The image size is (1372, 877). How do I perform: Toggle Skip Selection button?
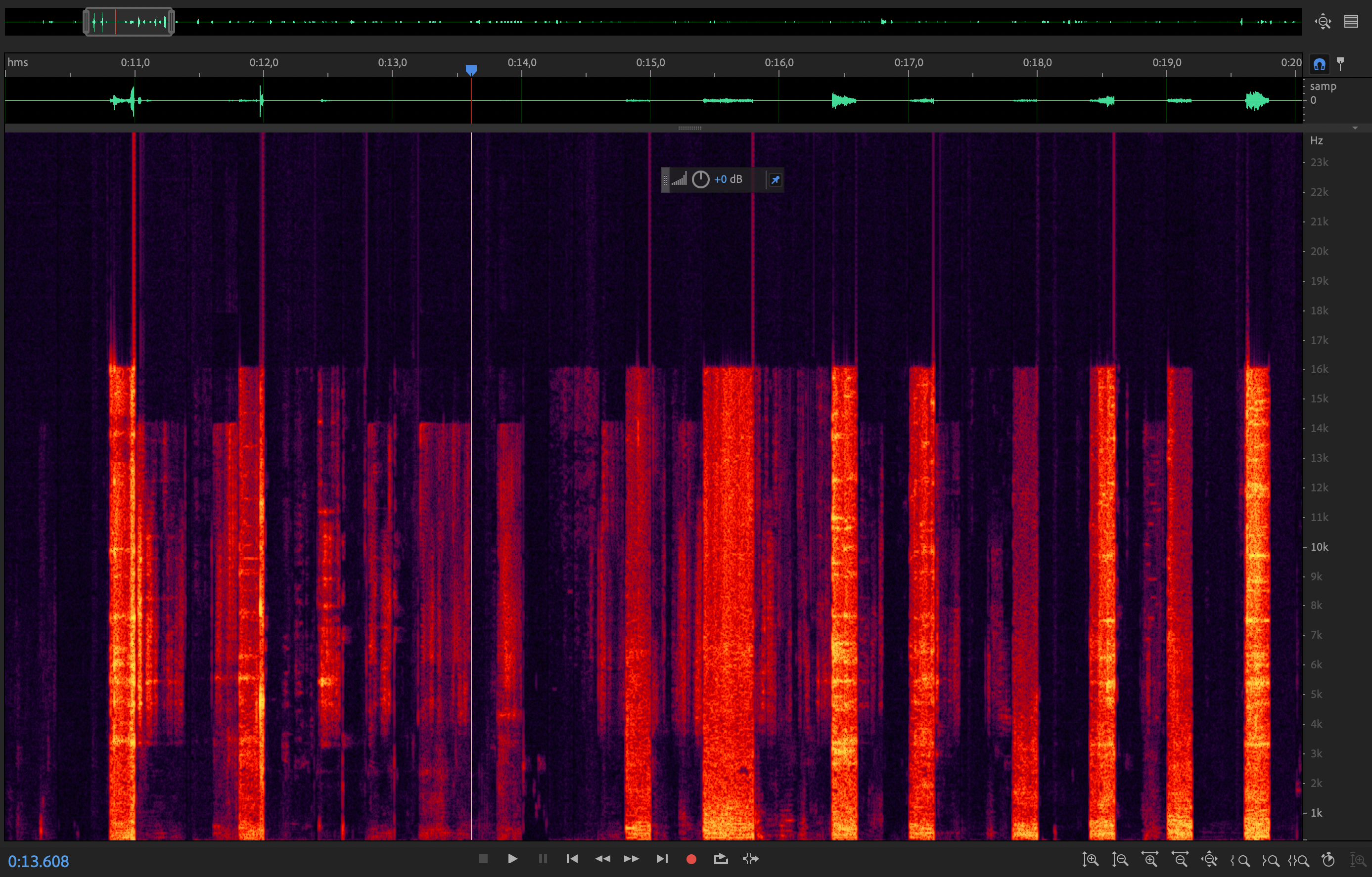pyautogui.click(x=751, y=859)
